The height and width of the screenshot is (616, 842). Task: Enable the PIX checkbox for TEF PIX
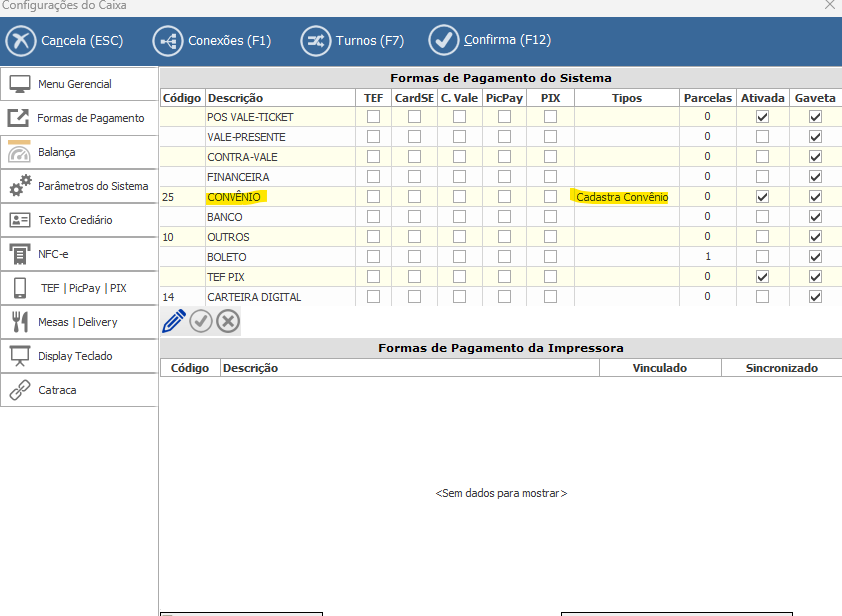550,277
